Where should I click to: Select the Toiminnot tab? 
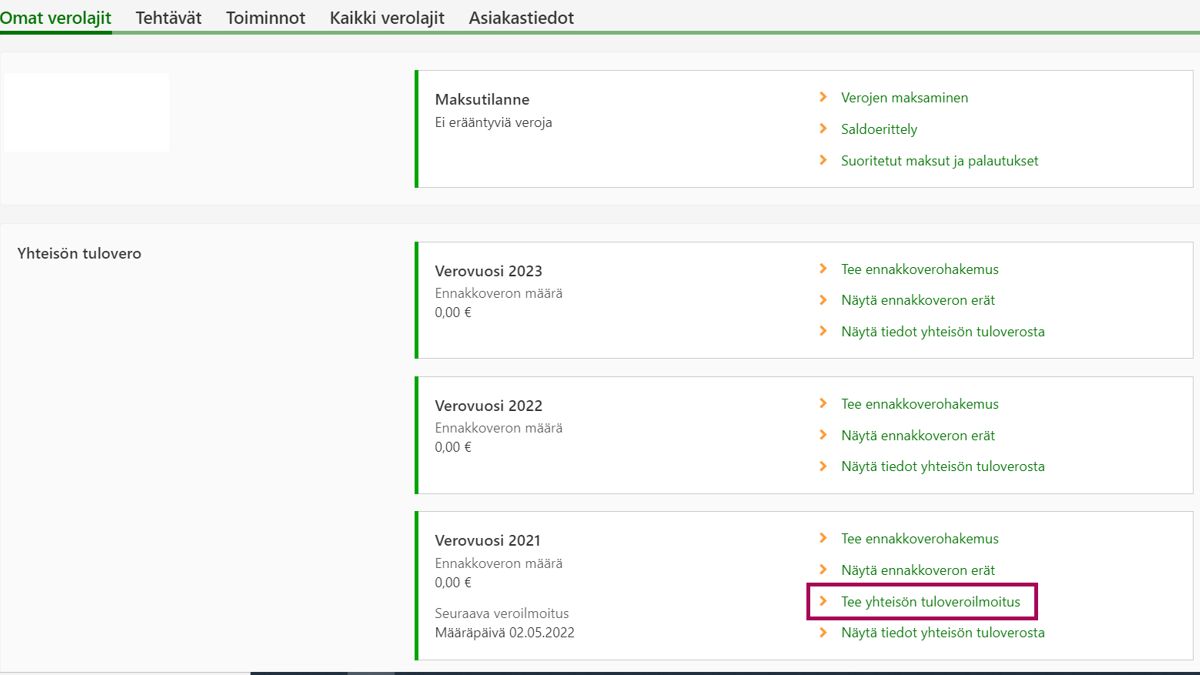pos(265,18)
